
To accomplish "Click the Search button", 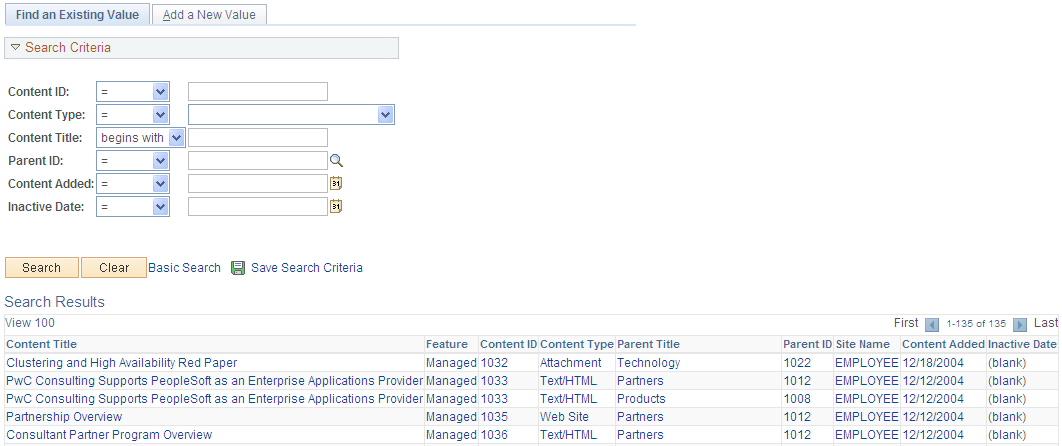I will [x=41, y=267].
